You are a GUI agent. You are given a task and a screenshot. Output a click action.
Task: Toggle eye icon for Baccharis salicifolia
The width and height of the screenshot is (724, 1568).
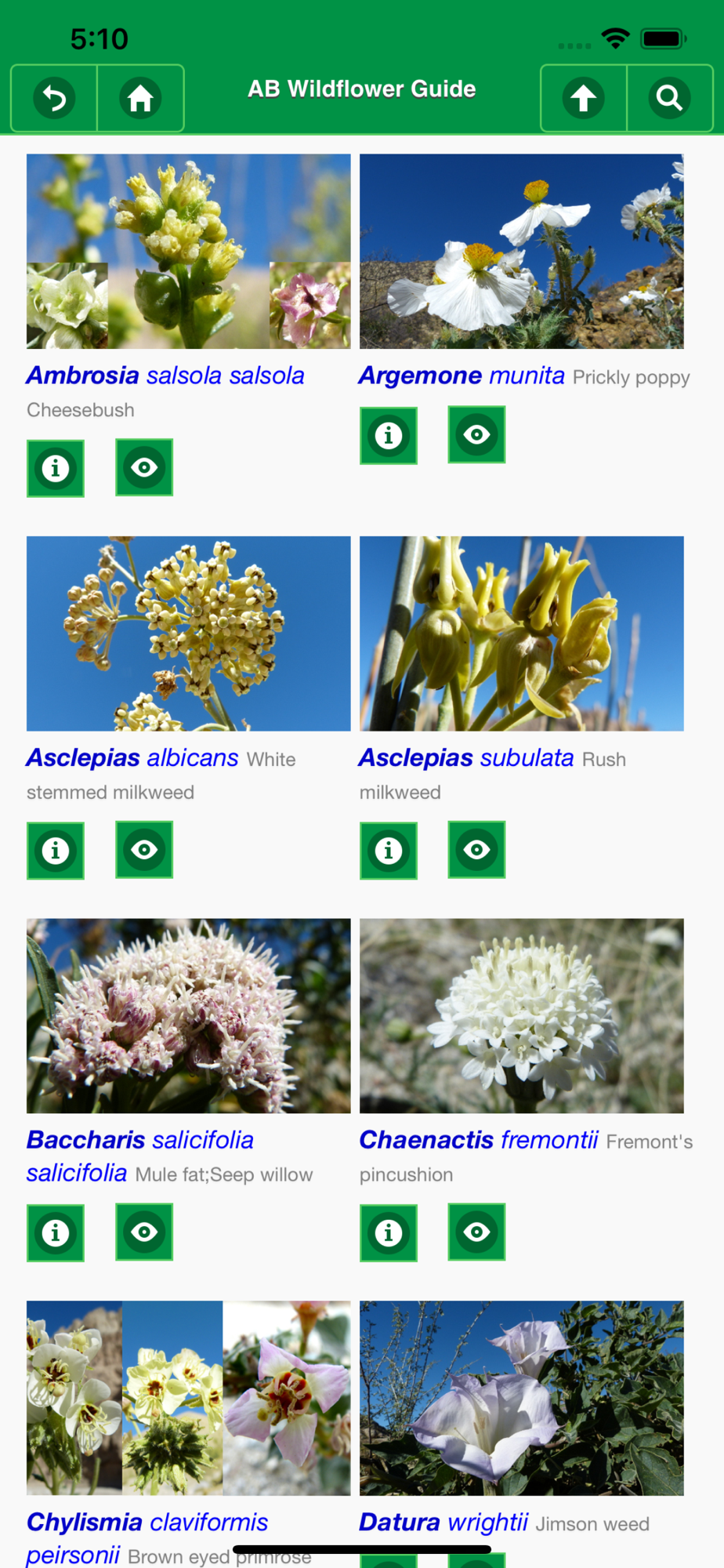pos(144,1232)
